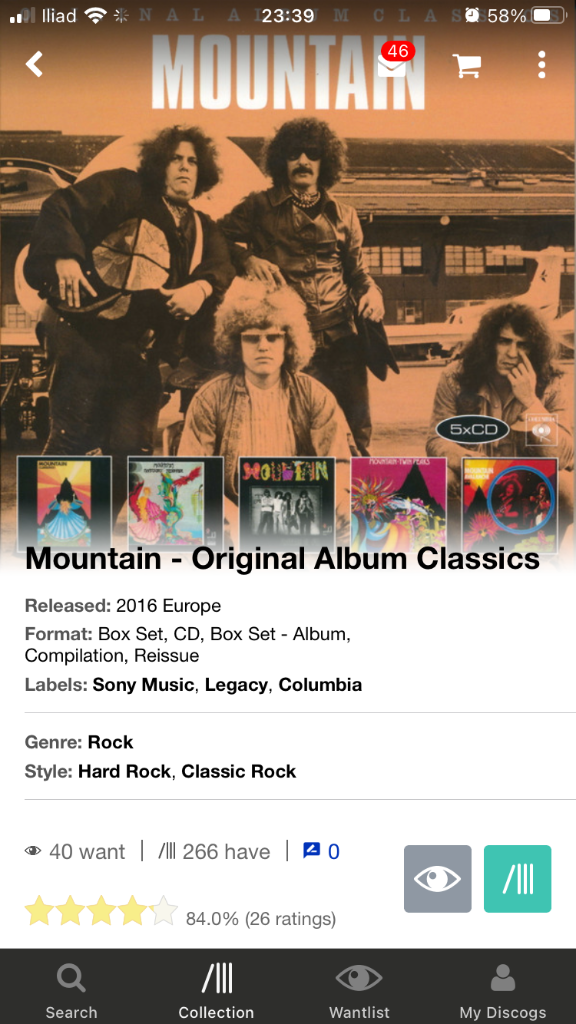The height and width of the screenshot is (1024, 576).
Task: Tap the star rating bar
Action: point(101,911)
